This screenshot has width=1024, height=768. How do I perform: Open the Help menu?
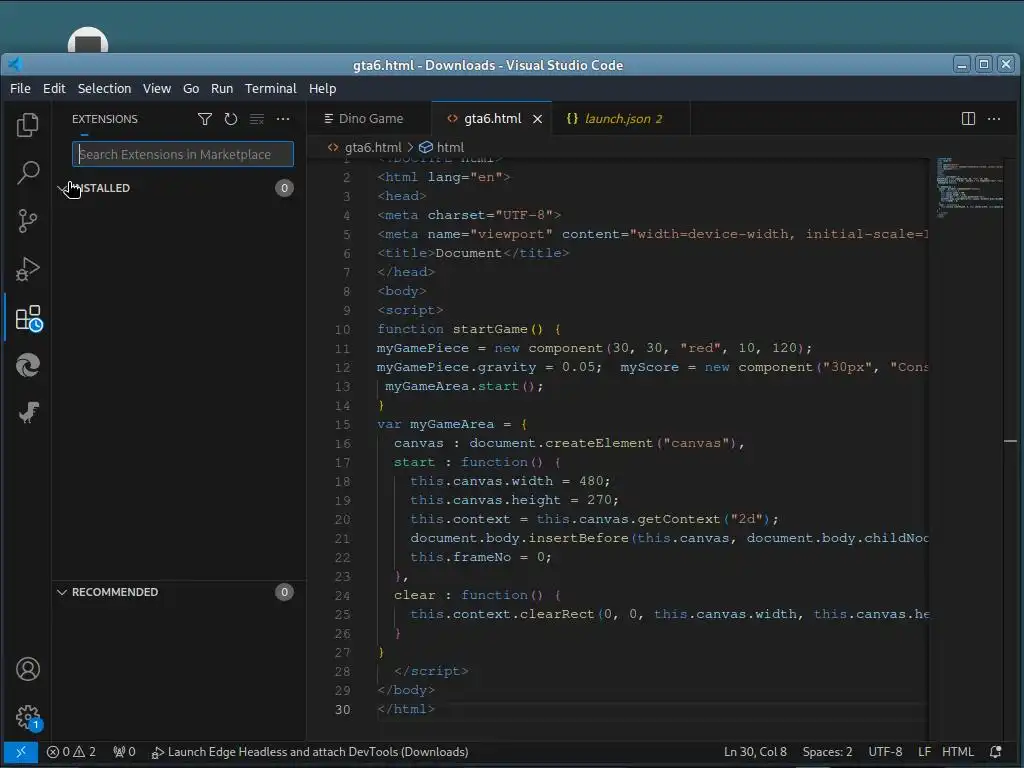pyautogui.click(x=323, y=88)
